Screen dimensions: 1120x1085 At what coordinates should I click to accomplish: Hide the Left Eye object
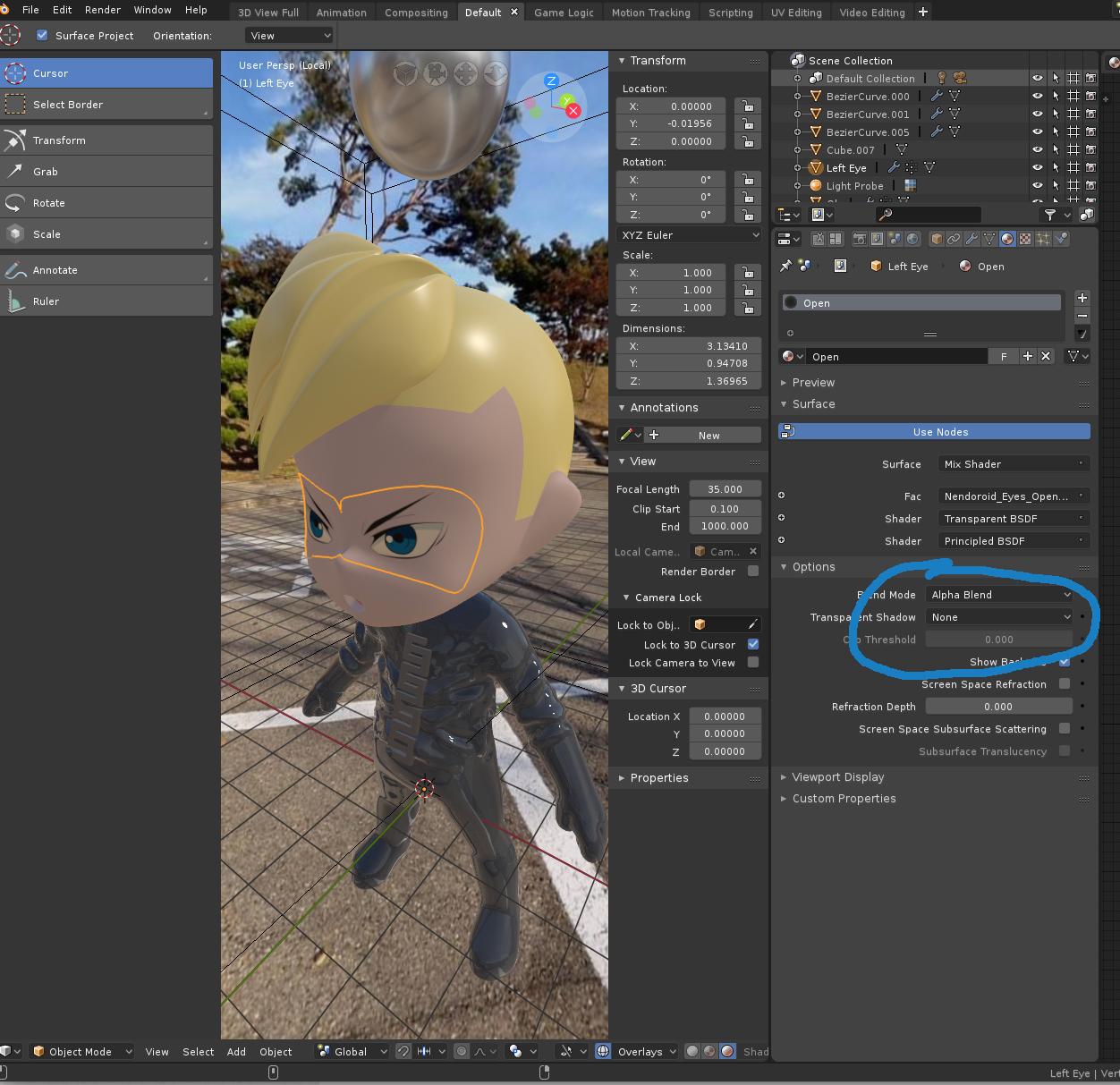pos(1038,168)
